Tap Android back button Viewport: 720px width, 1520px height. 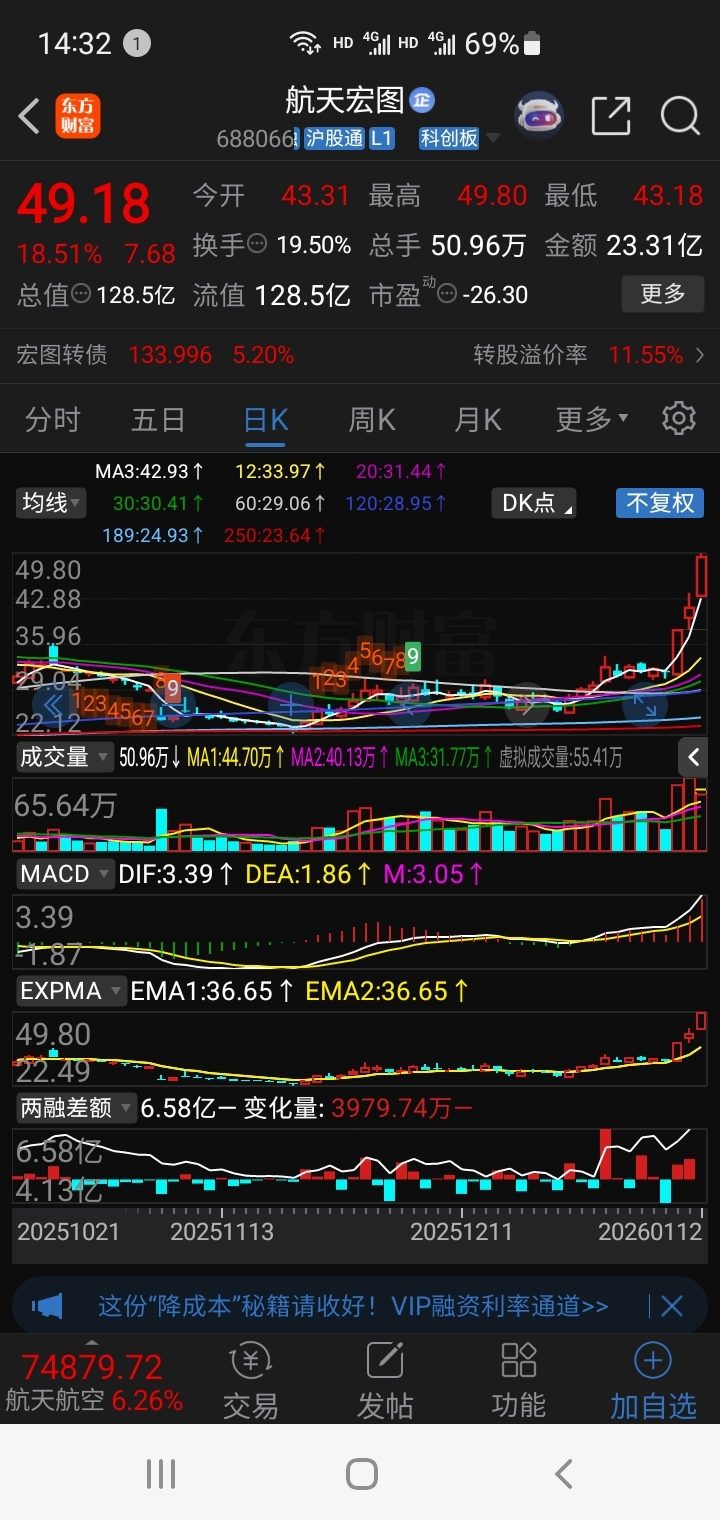[x=563, y=1473]
